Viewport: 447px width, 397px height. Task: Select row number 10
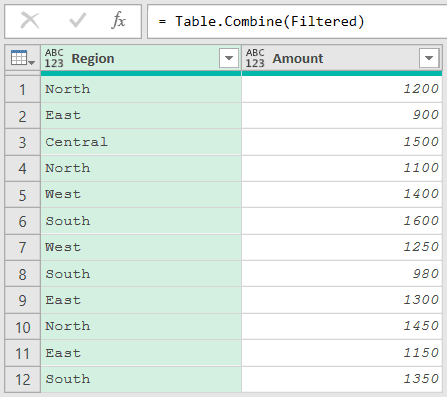point(22,327)
